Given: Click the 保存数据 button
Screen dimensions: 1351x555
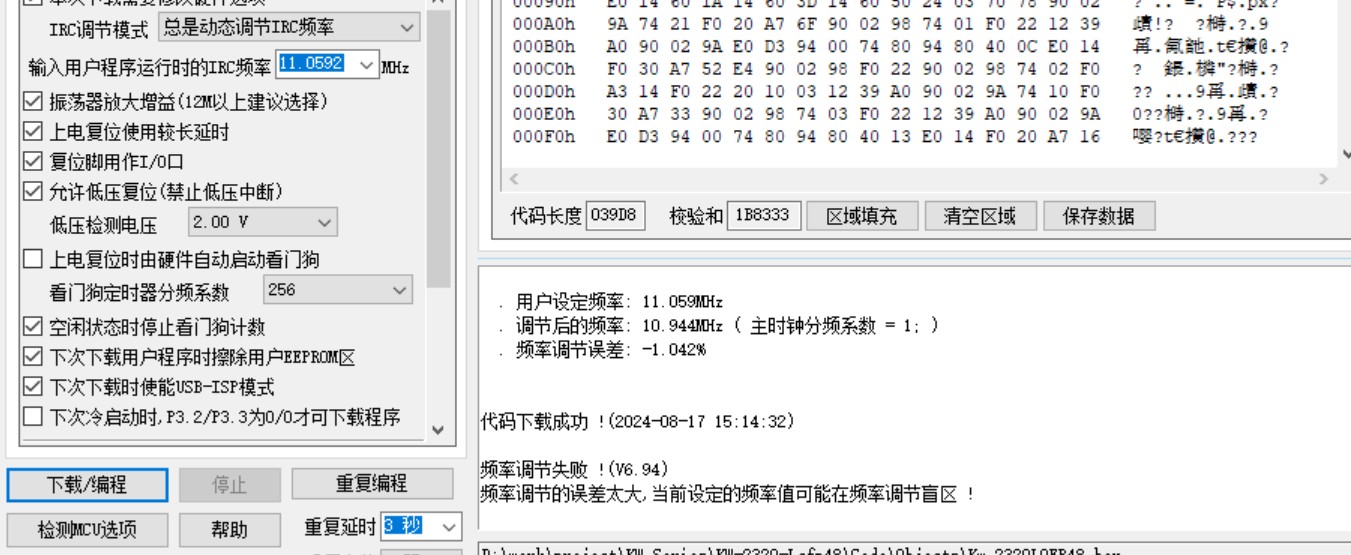Looking at the screenshot, I should click(x=1099, y=215).
